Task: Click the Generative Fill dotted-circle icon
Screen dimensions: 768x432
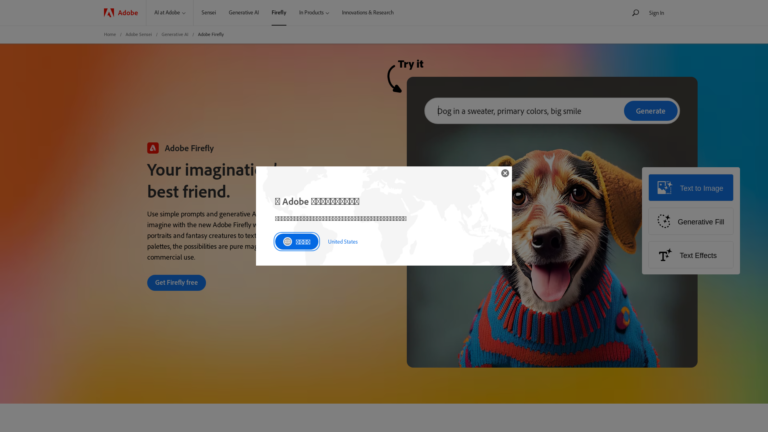Action: tap(664, 221)
